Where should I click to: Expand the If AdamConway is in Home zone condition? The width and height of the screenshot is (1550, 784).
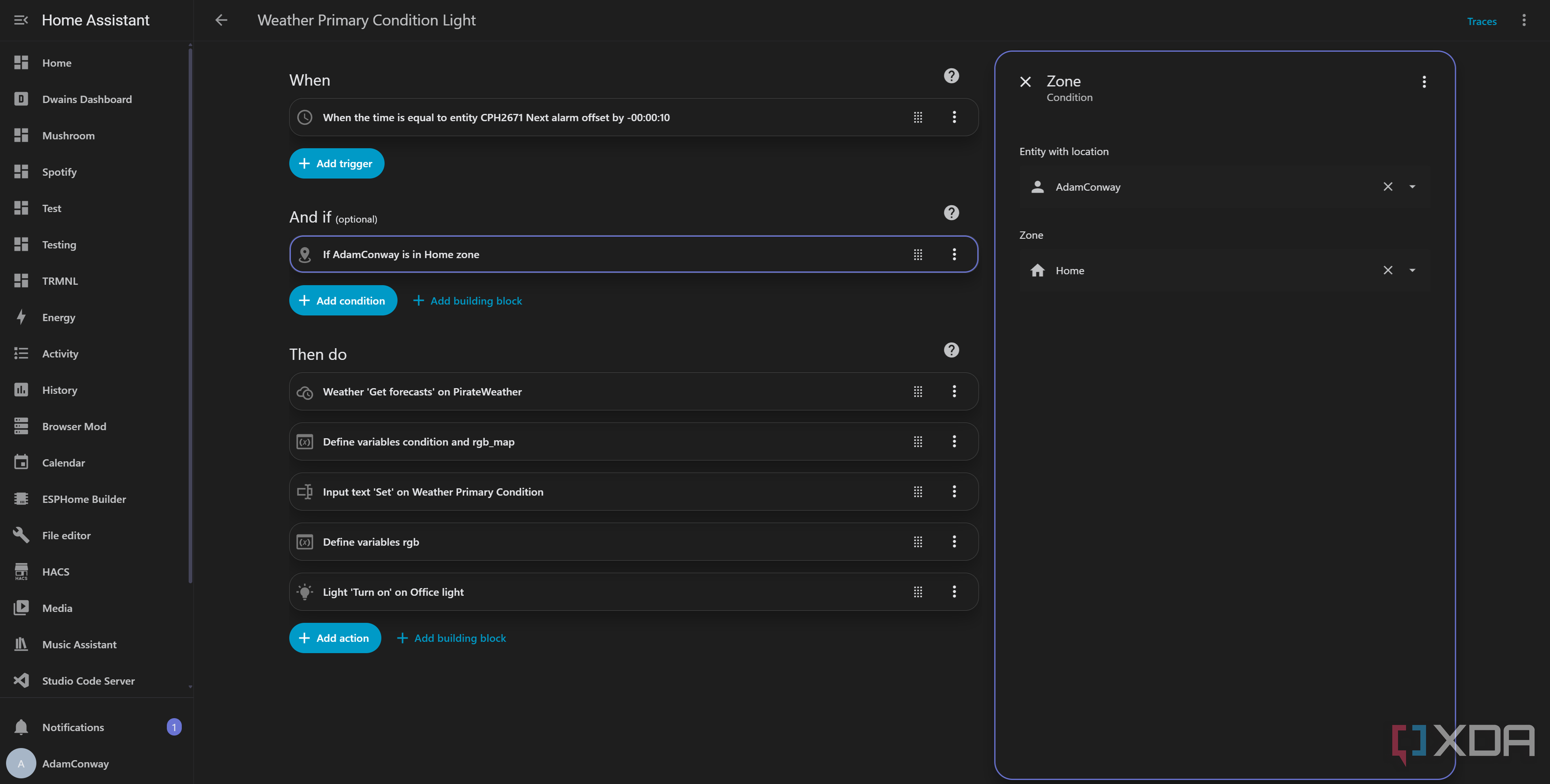633,254
